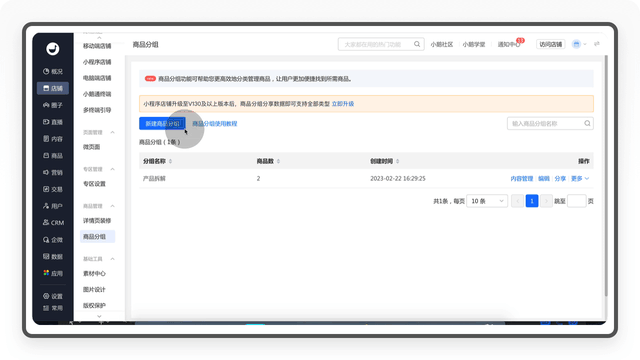The image size is (640, 360).
Task: Focus the 输入商品分组名称 search field
Action: [x=550, y=123]
